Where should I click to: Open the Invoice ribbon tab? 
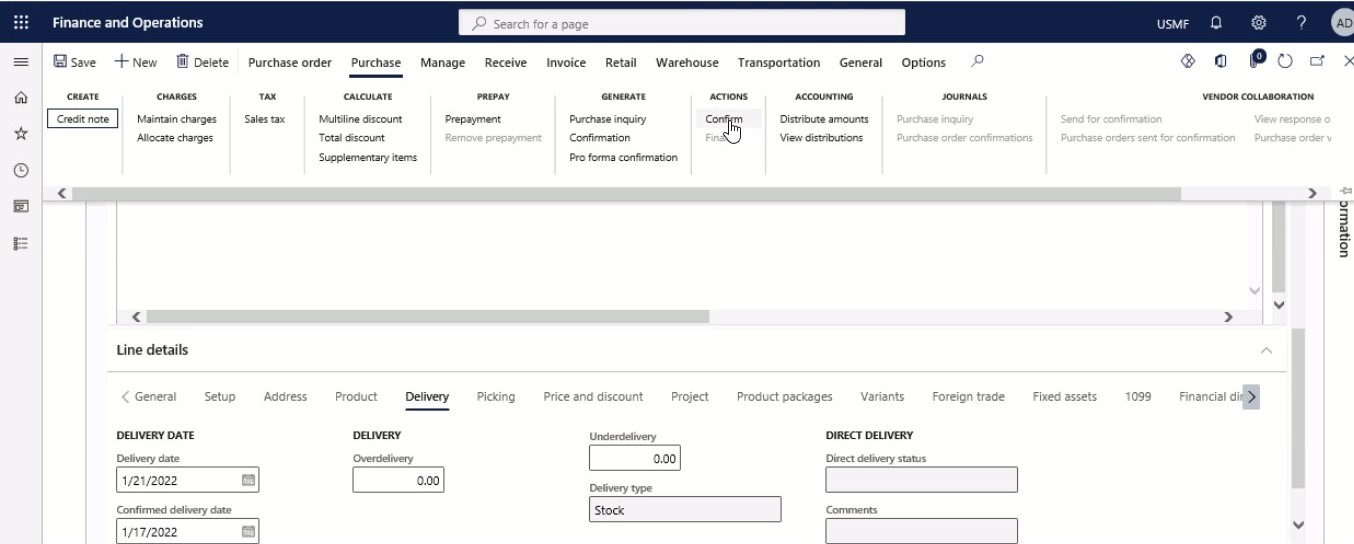pyautogui.click(x=566, y=62)
